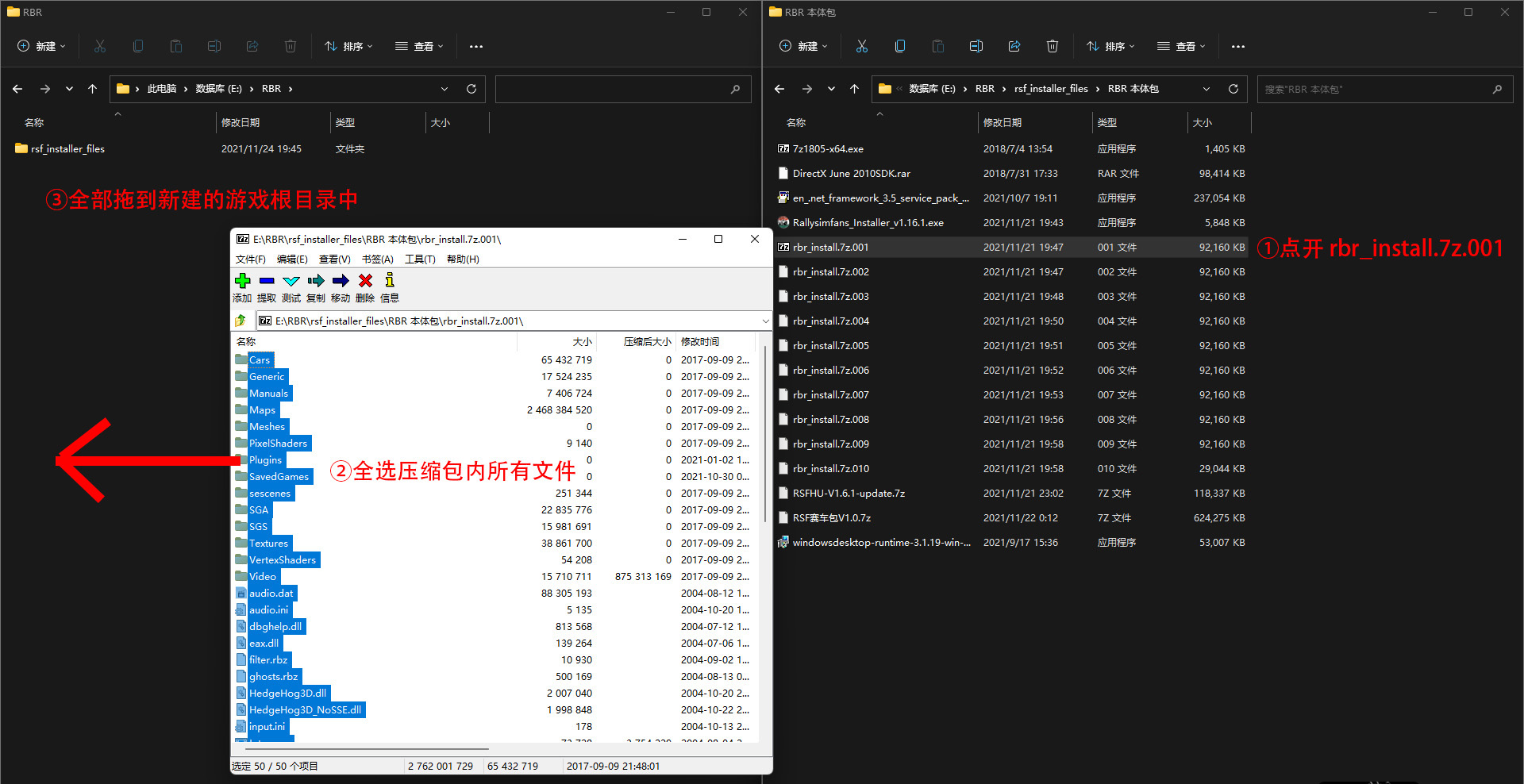Image resolution: width=1524 pixels, height=784 pixels.
Task: Open more options in RBR 本体包 toolbar
Action: pos(1238,47)
